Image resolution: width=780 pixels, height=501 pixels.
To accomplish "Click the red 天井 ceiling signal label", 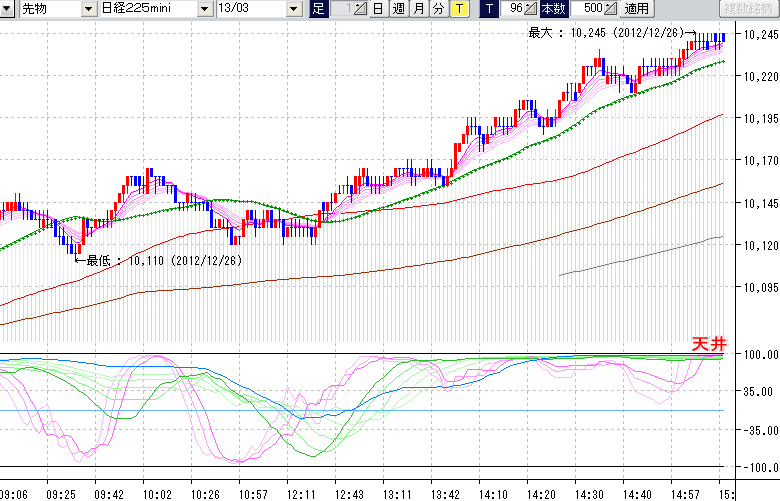I will coord(709,344).
